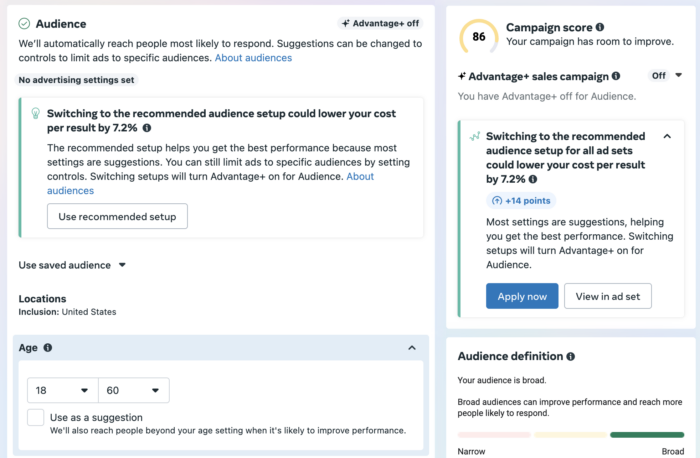Click info icon next to Advantage+ sales campaign
Viewport: 700px width, 458px height.
(x=616, y=76)
